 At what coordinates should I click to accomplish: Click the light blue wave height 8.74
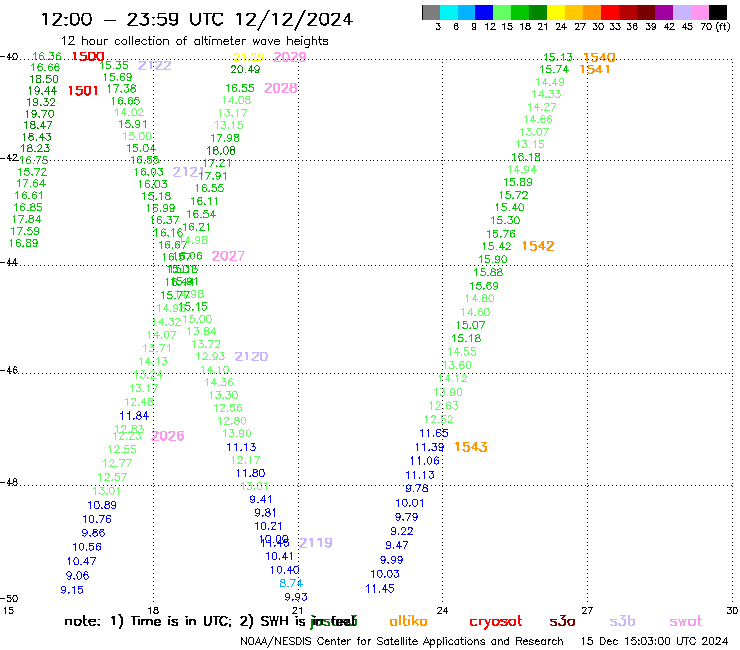pyautogui.click(x=291, y=583)
